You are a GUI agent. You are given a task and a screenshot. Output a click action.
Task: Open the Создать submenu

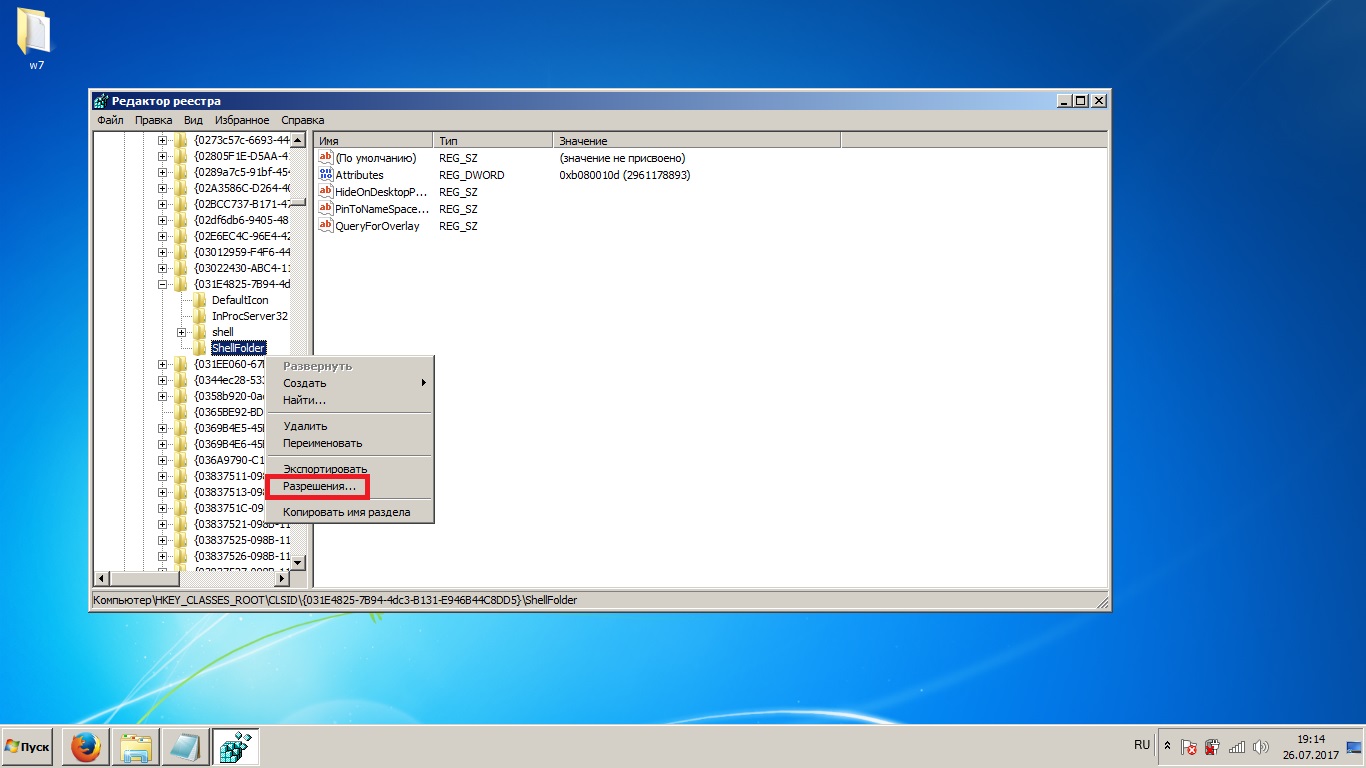349,383
